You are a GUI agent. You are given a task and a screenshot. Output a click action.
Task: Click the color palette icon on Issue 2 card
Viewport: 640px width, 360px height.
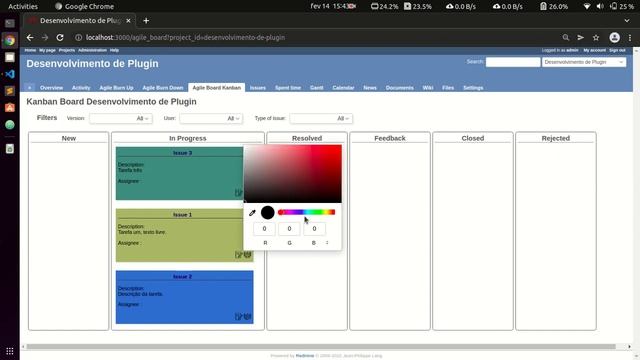pos(248,316)
